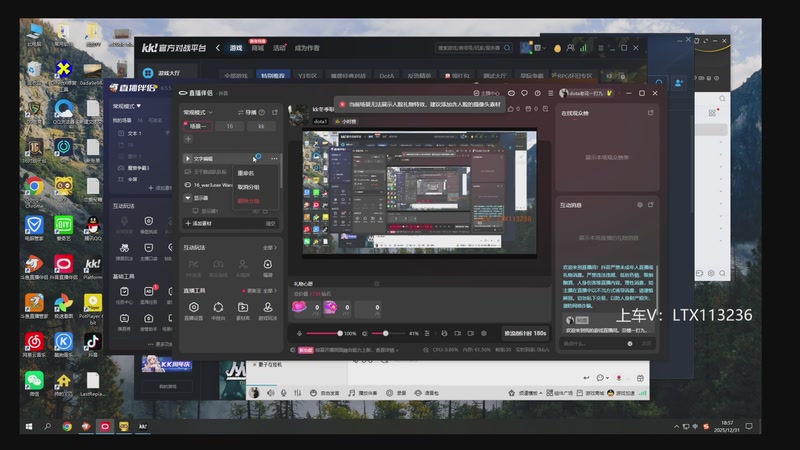
Task: Open the 小时榜 hourly ranking tag
Action: click(x=346, y=121)
